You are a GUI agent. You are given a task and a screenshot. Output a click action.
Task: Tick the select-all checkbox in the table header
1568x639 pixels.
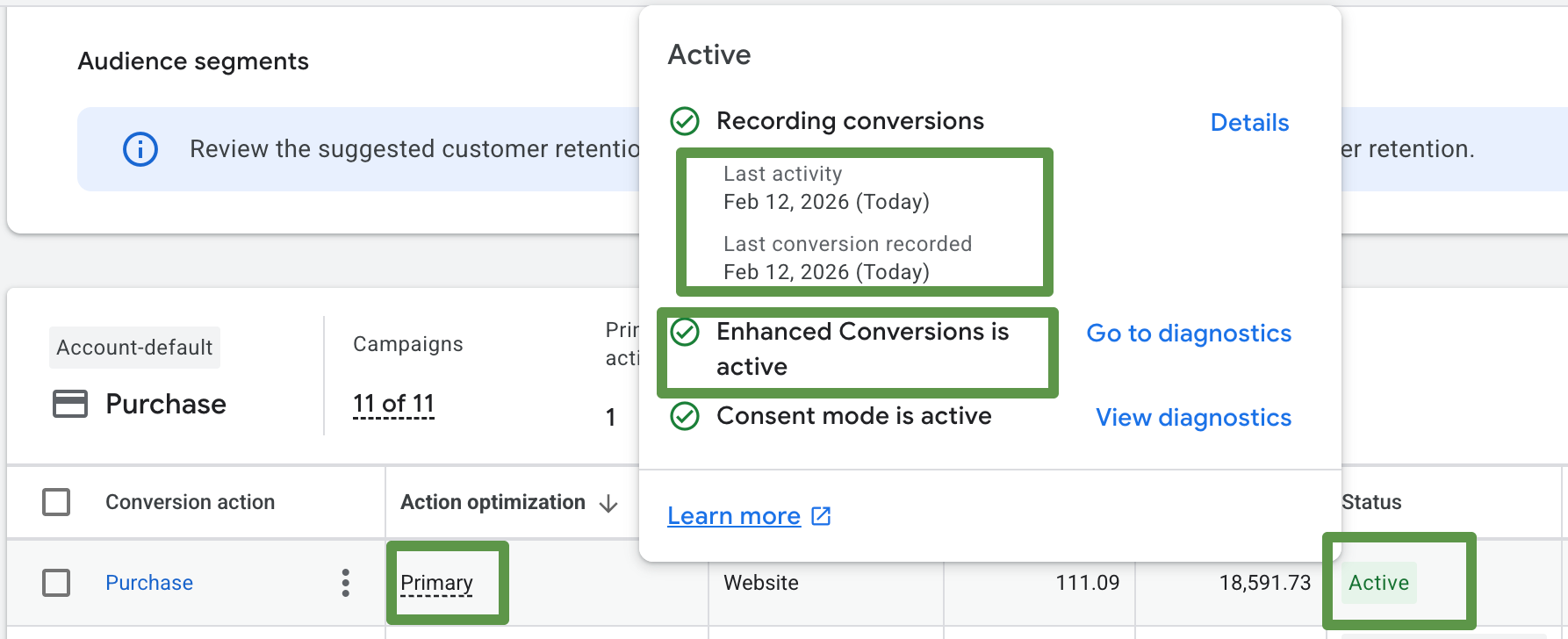click(56, 502)
